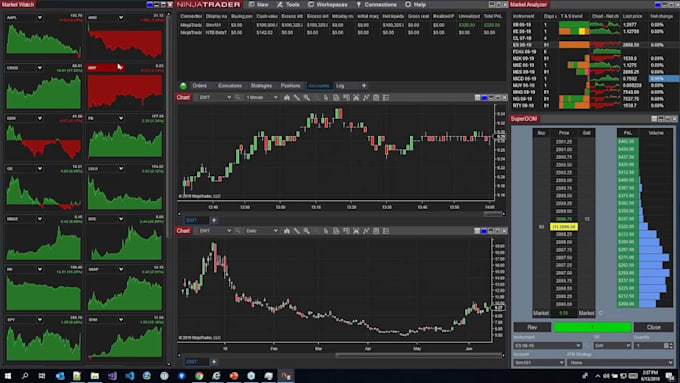Switch to the Positions tab

pyautogui.click(x=291, y=86)
